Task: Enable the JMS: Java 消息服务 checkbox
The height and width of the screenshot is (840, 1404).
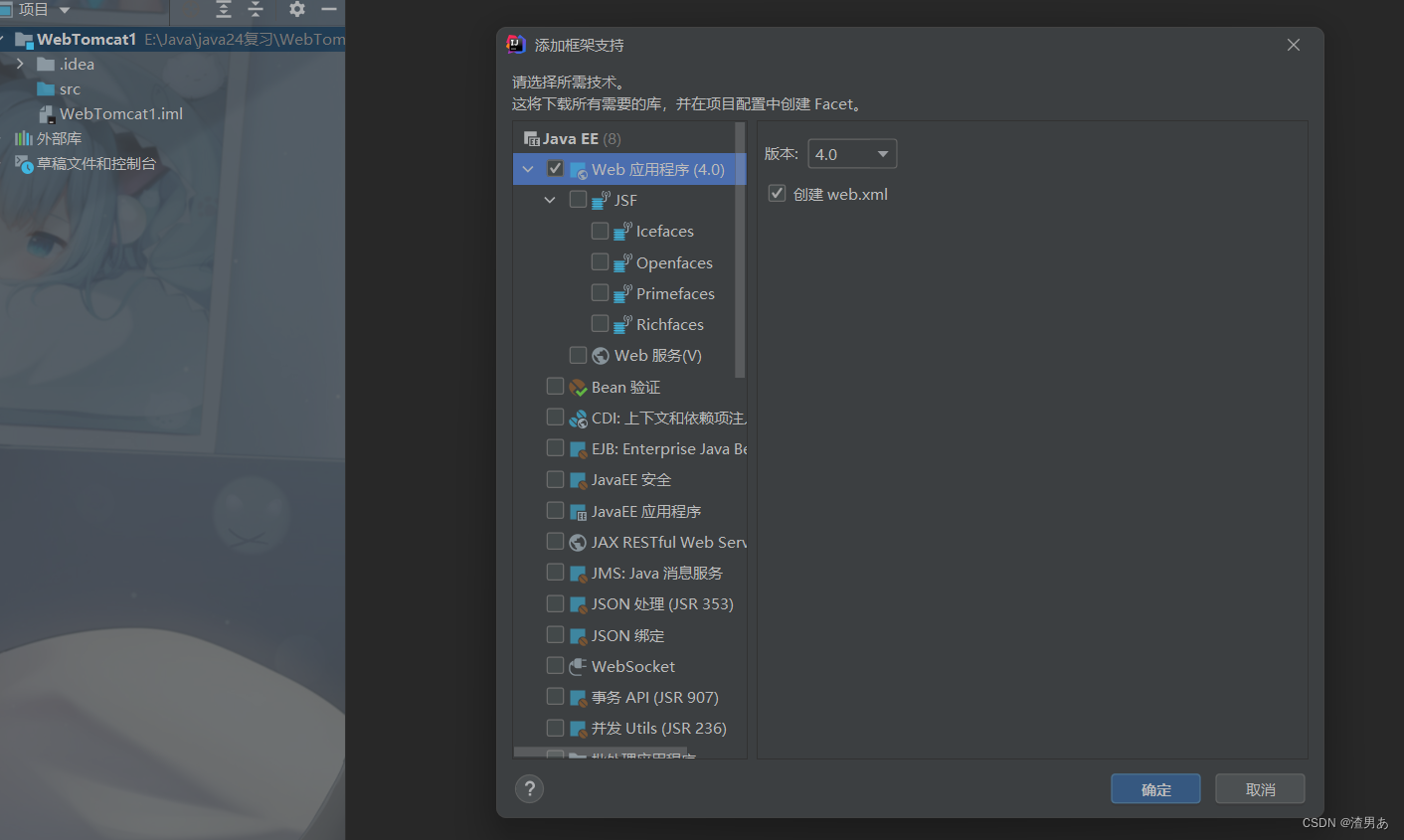Action: 556,572
